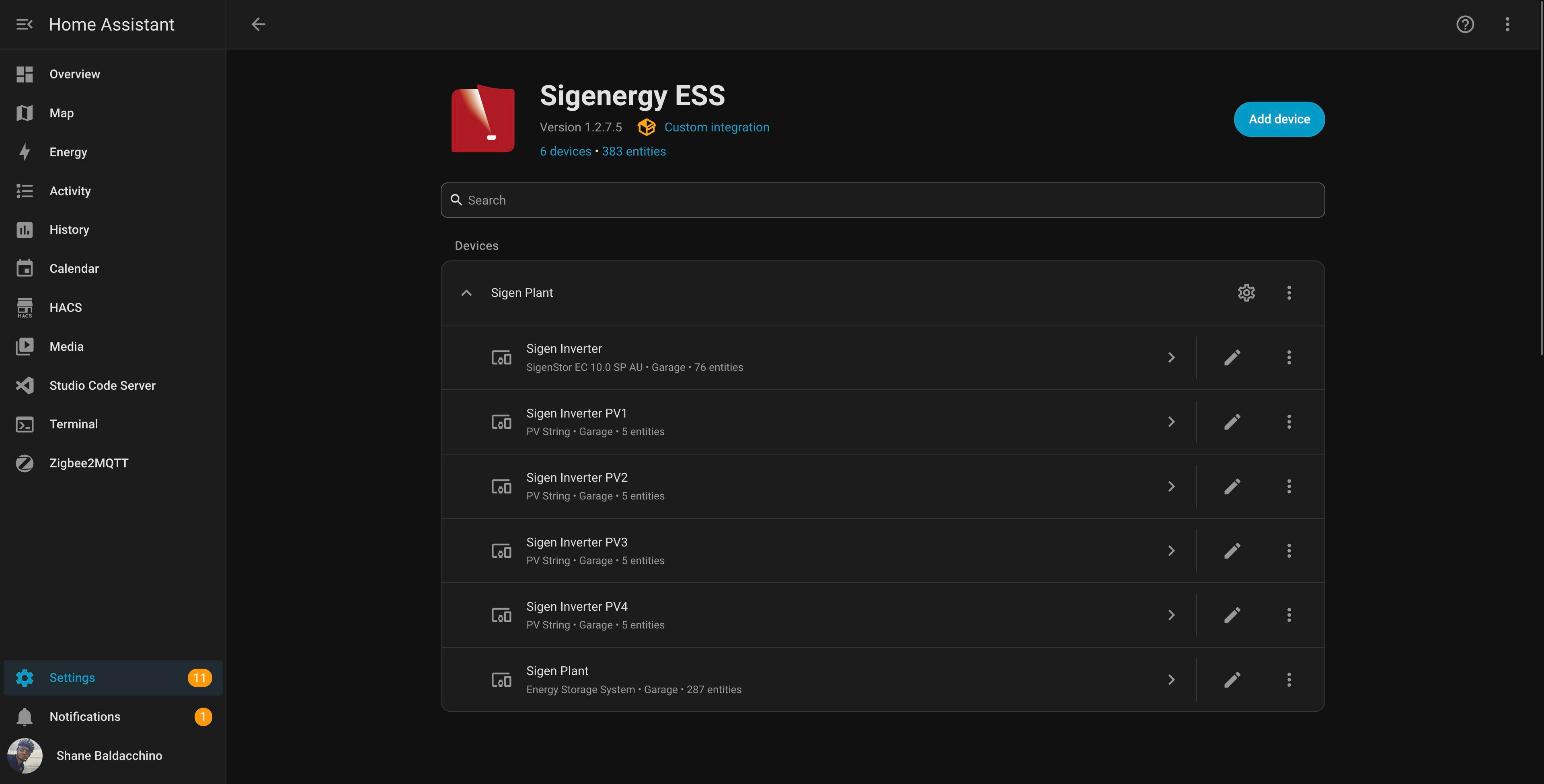Edit the Energy Storage System device pencil
This screenshot has width=1544, height=784.
point(1232,680)
